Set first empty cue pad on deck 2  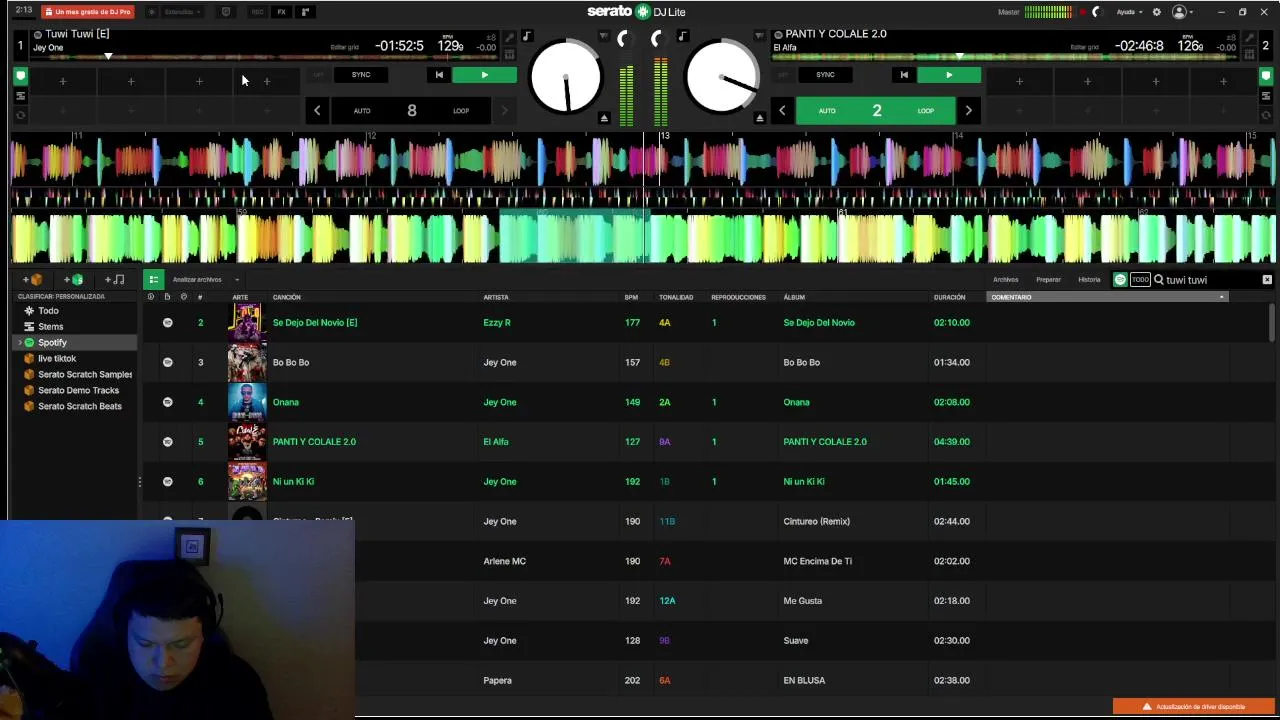1019,81
